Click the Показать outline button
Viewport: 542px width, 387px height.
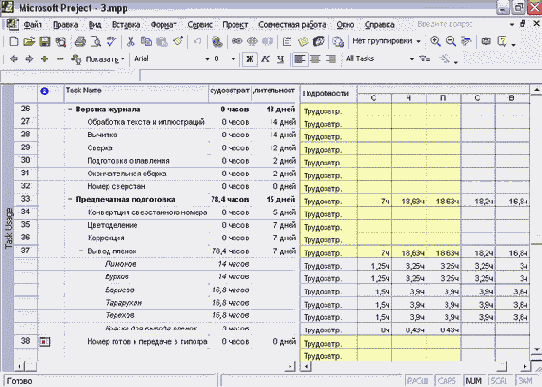(98, 59)
